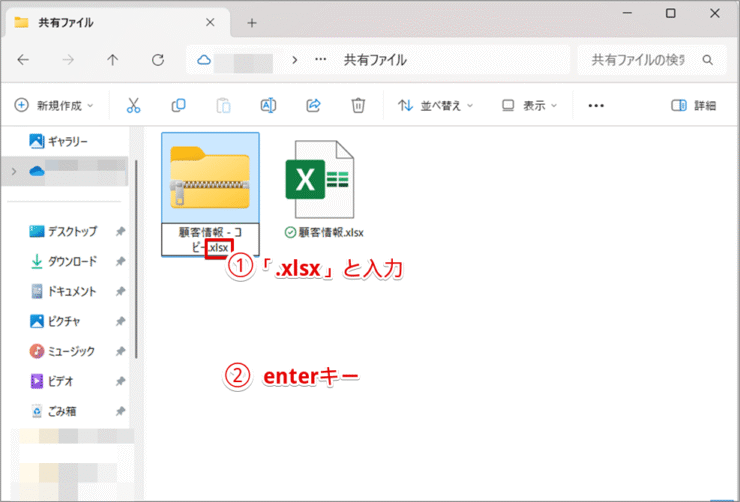This screenshot has width=740, height=502.
Task: Click the address bar chevron arrow
Action: 295,60
